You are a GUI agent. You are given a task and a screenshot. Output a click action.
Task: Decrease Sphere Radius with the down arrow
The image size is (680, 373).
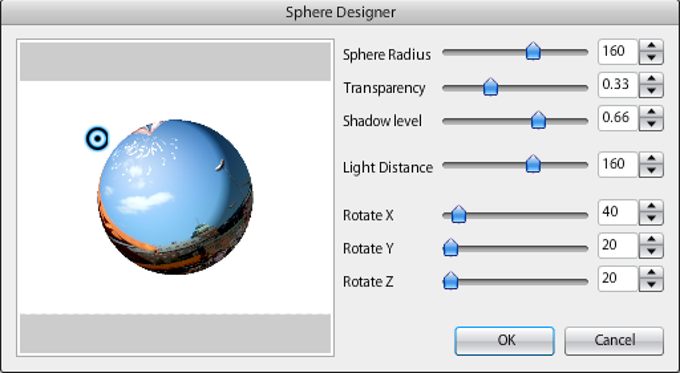[651, 58]
